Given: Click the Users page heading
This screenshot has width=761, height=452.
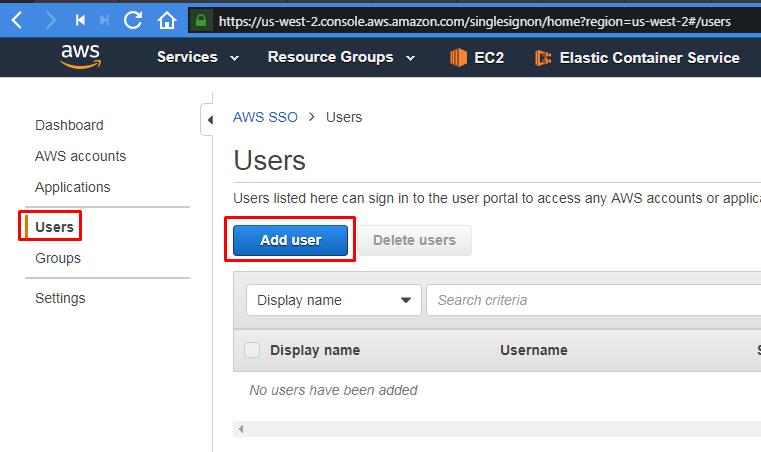Looking at the screenshot, I should (269, 160).
